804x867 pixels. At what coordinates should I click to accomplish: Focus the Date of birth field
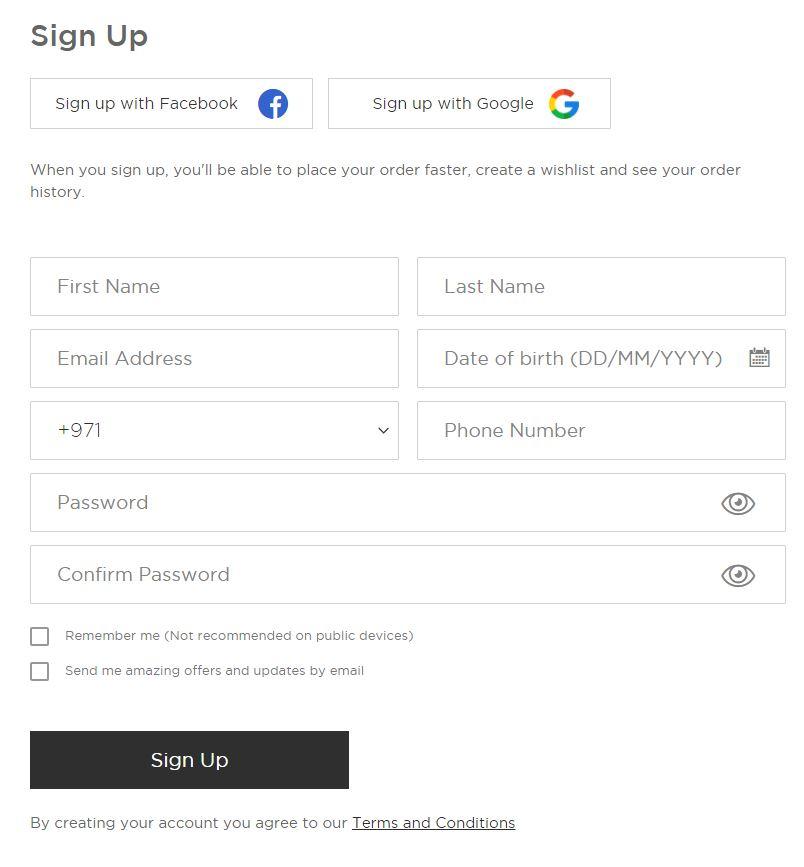coord(583,359)
